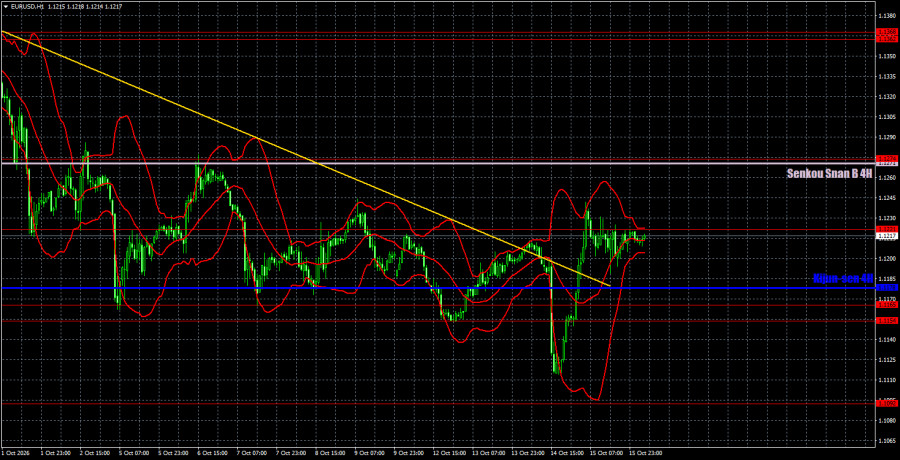Click the 1 Oct 23:00 time label
The image size is (900, 460).
pos(56,453)
